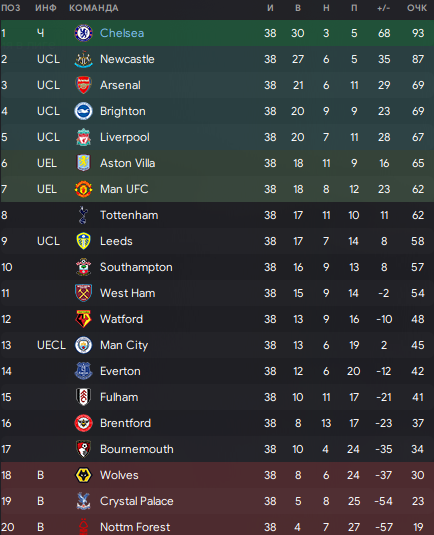Viewport: 434px width, 535px height.
Task: Click the Crystal Palace team name
Action: coord(136,501)
